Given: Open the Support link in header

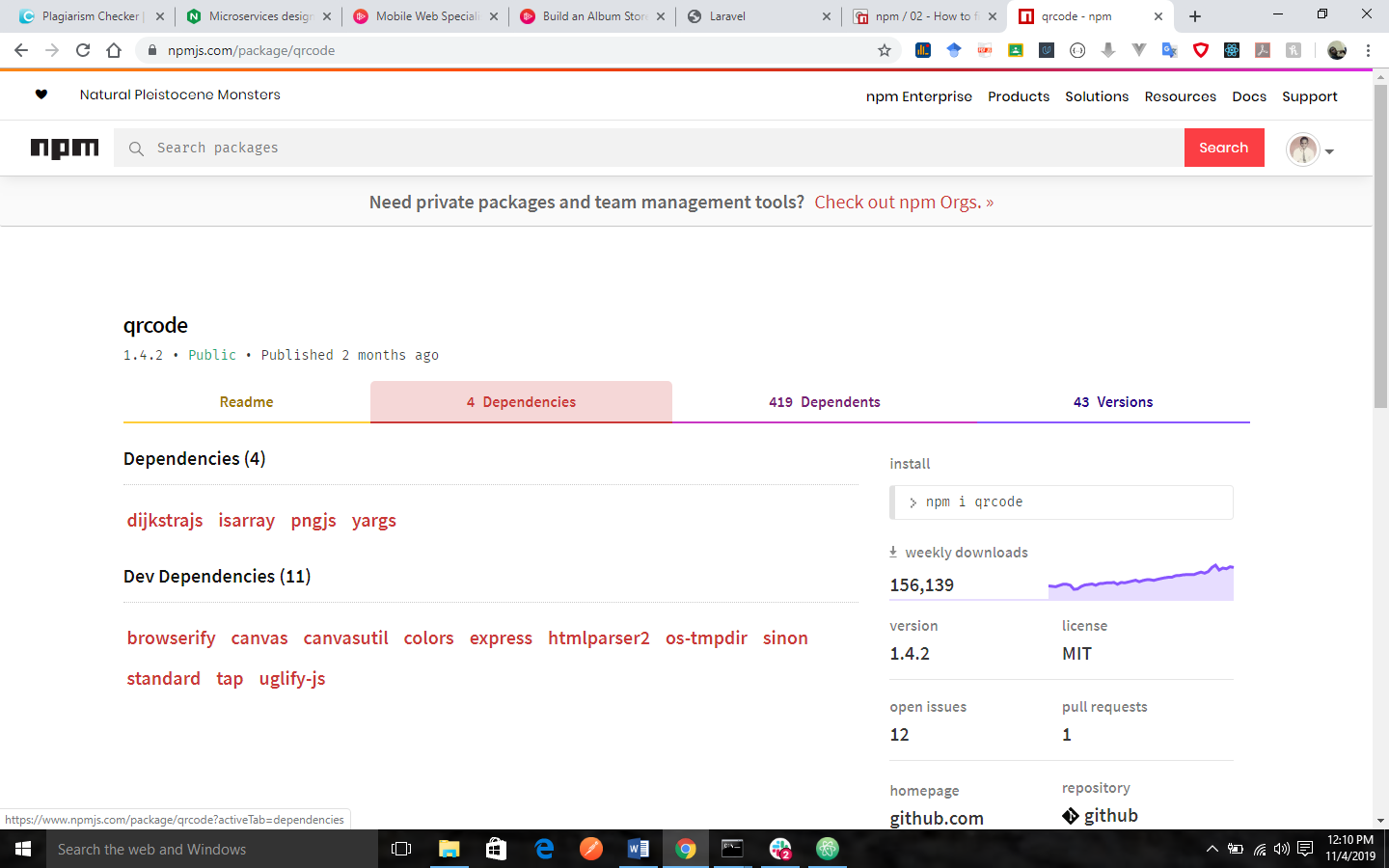Looking at the screenshot, I should (x=1310, y=96).
